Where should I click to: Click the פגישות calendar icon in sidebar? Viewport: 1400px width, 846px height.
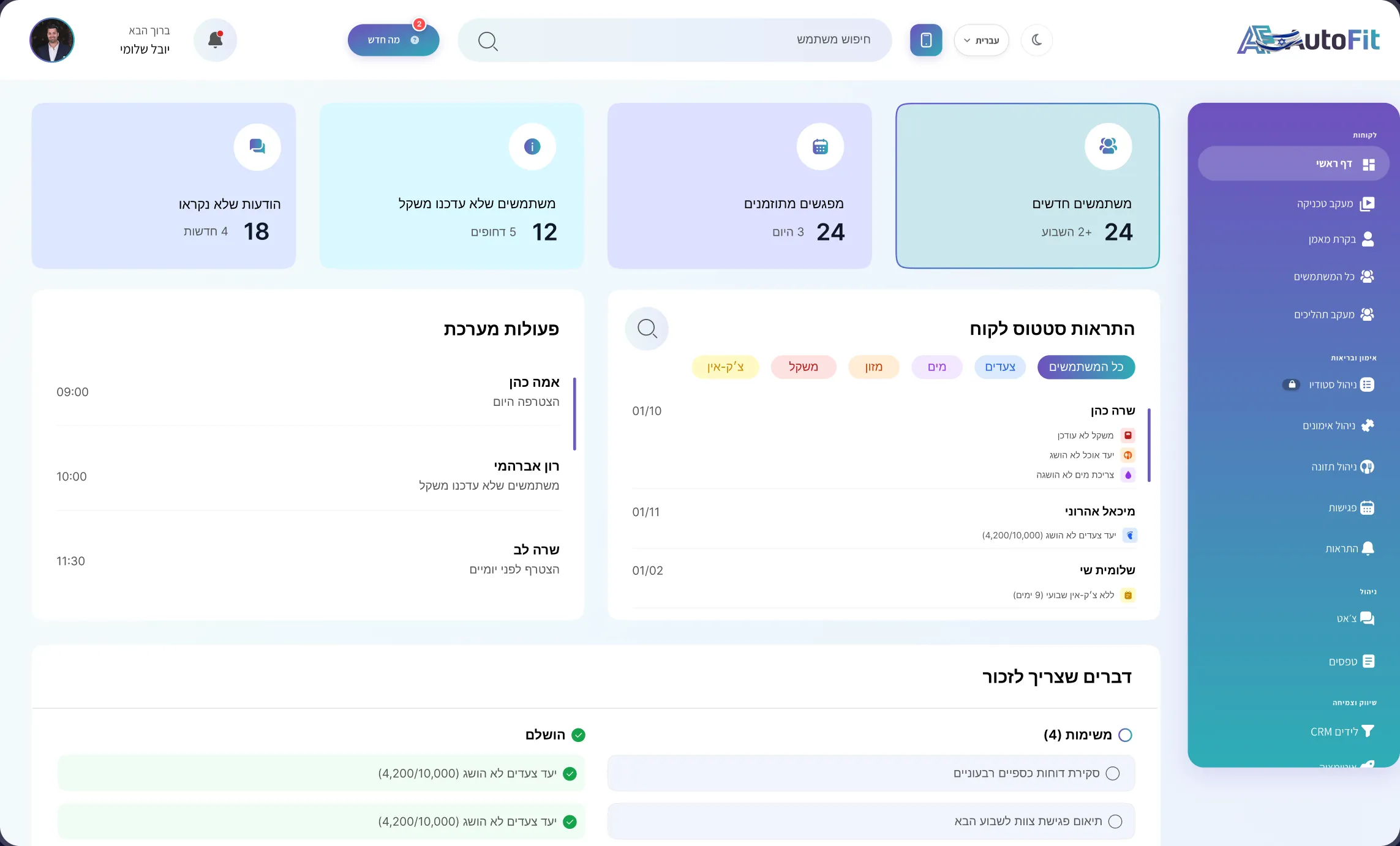[x=1368, y=507]
